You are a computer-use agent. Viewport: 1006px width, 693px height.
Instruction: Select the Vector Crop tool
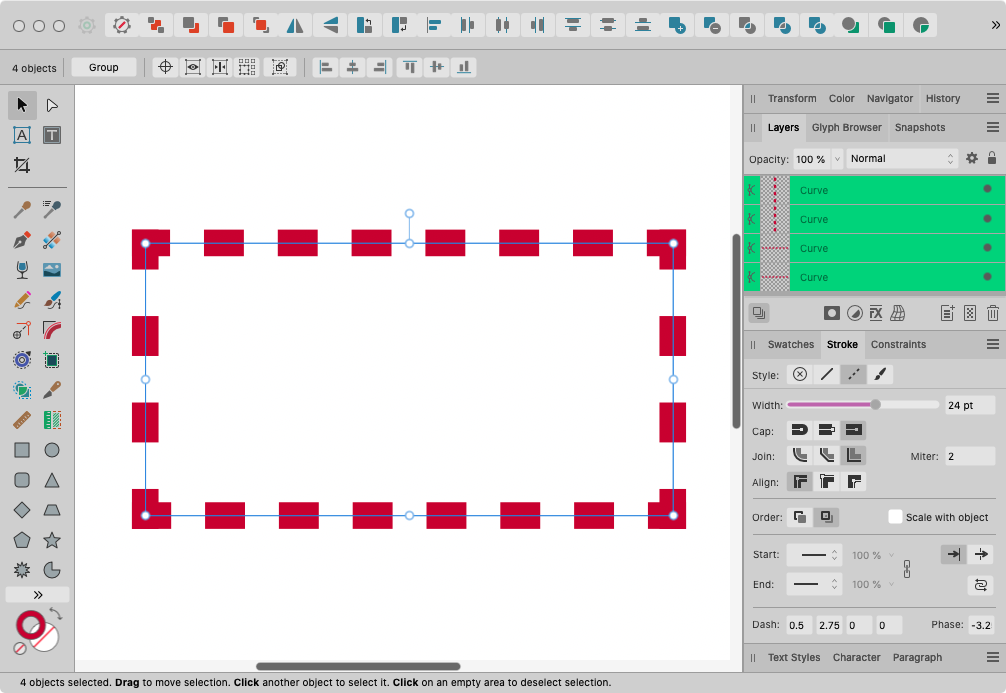[x=22, y=165]
